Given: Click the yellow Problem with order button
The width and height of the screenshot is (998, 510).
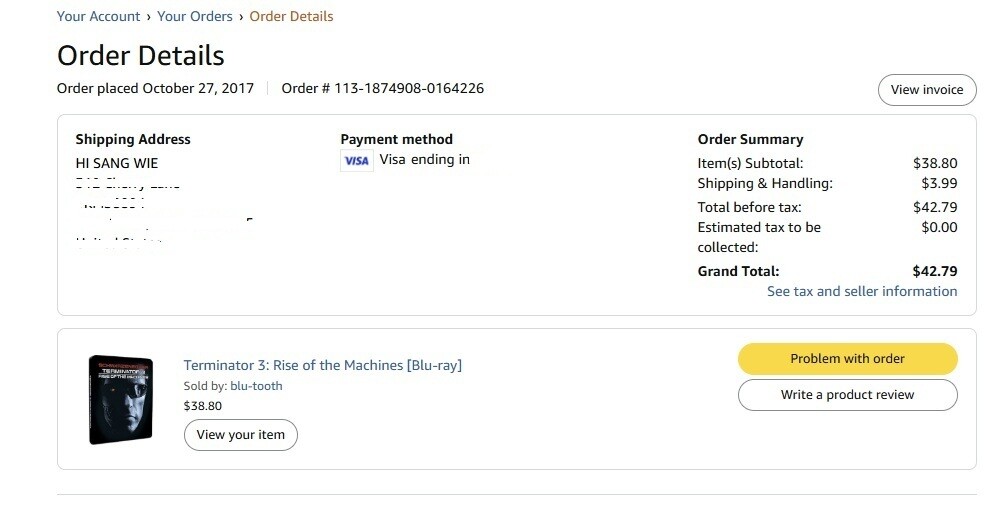Looking at the screenshot, I should [847, 359].
